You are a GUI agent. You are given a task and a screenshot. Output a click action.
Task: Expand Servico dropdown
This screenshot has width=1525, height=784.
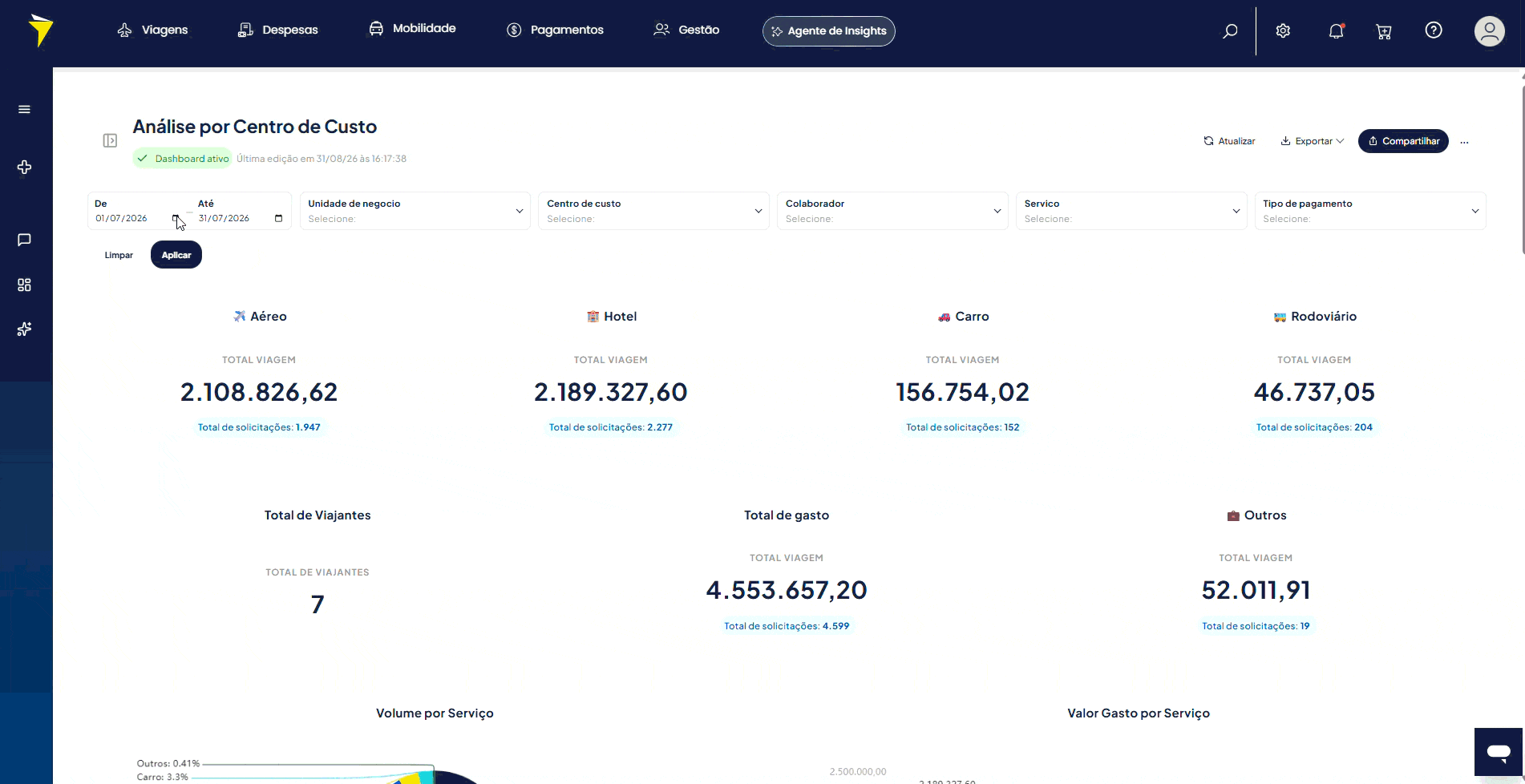[1131, 211]
